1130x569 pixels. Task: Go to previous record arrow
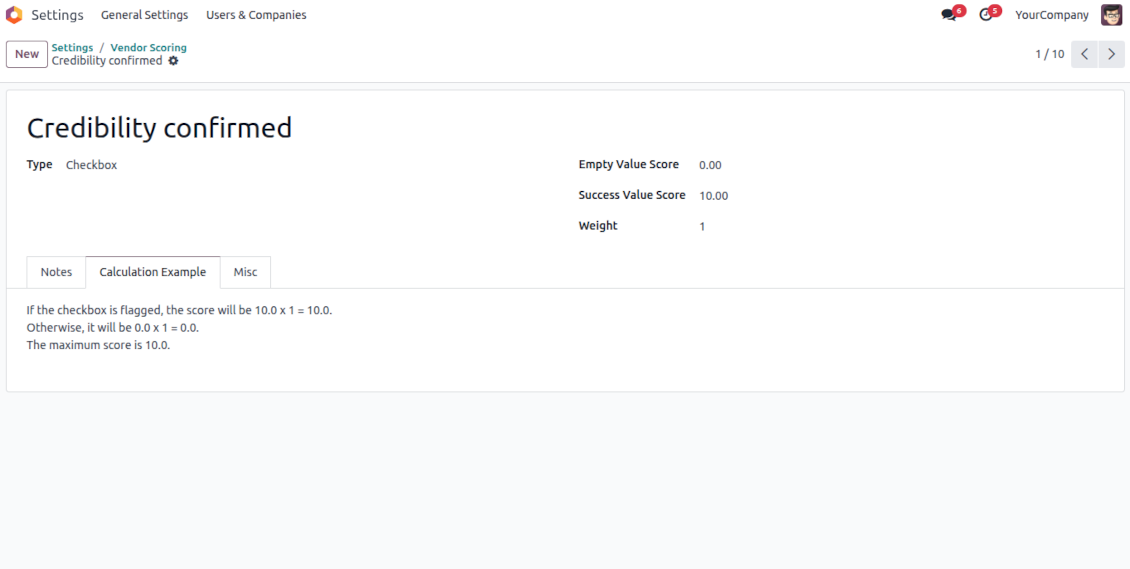(x=1084, y=54)
